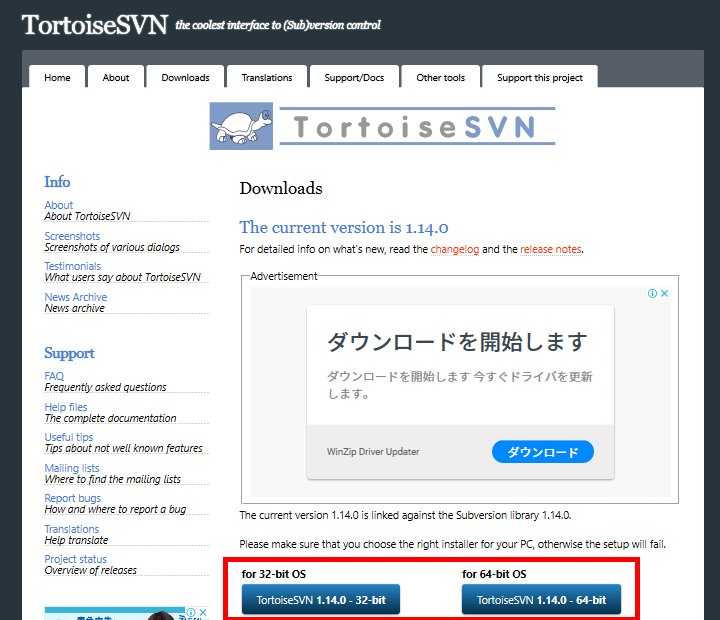Open the Other tools tab
This screenshot has height=620, width=720.
coord(440,77)
